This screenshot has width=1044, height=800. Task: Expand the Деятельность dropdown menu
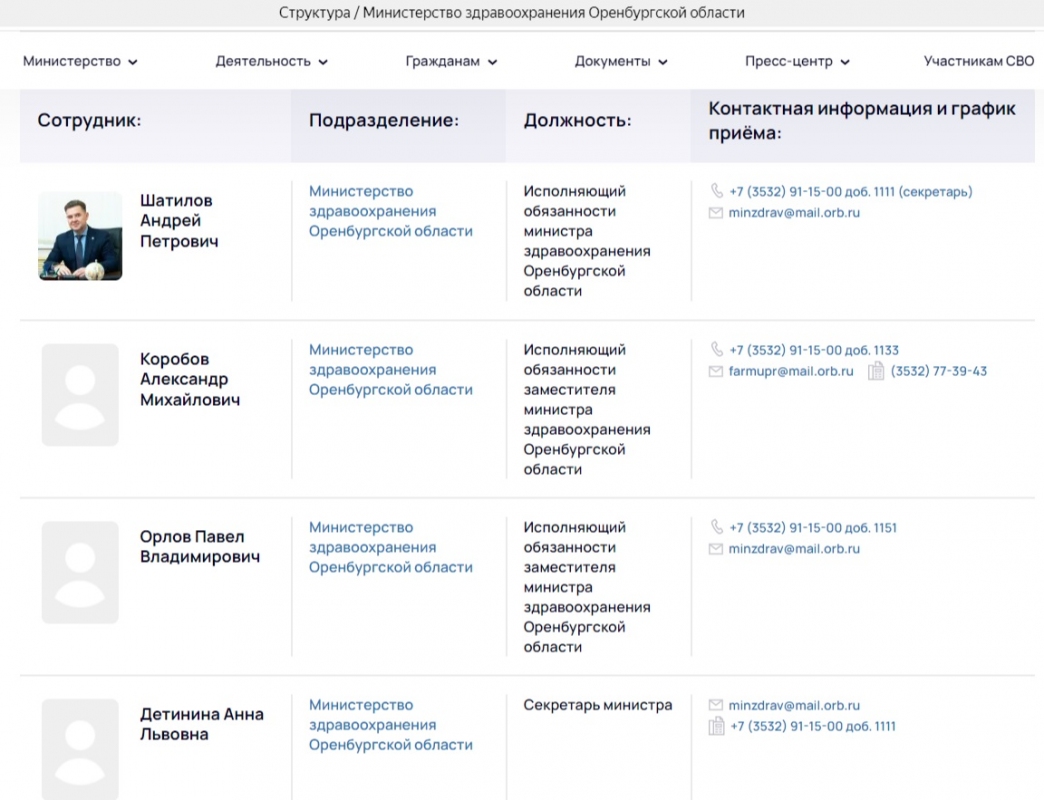[271, 61]
